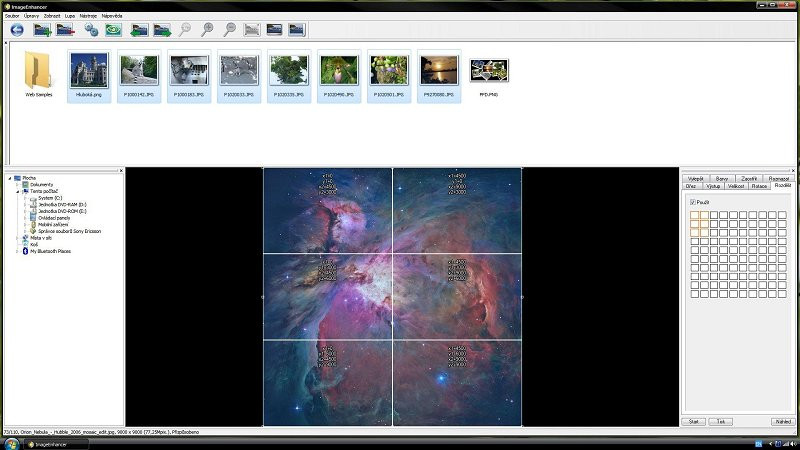Switch to the Vylepšit tab

(695, 179)
